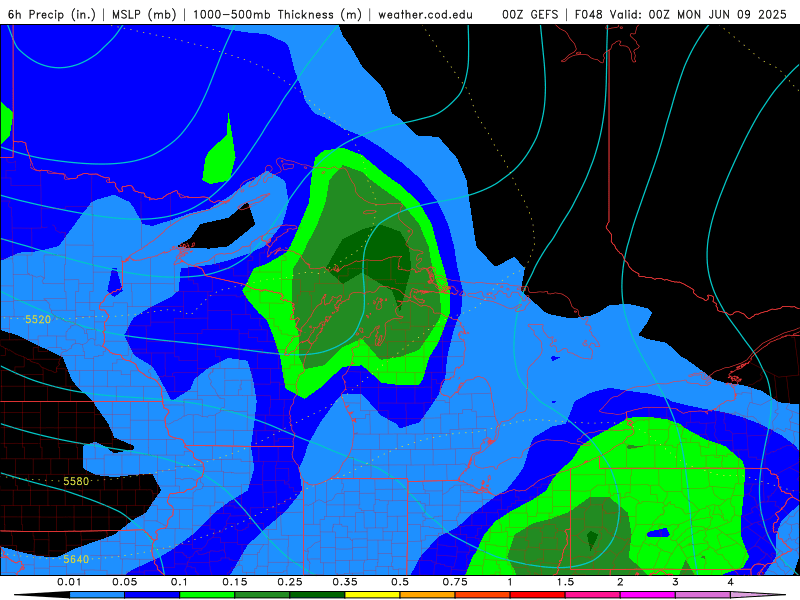Click the legend value label '4'

click(731, 582)
